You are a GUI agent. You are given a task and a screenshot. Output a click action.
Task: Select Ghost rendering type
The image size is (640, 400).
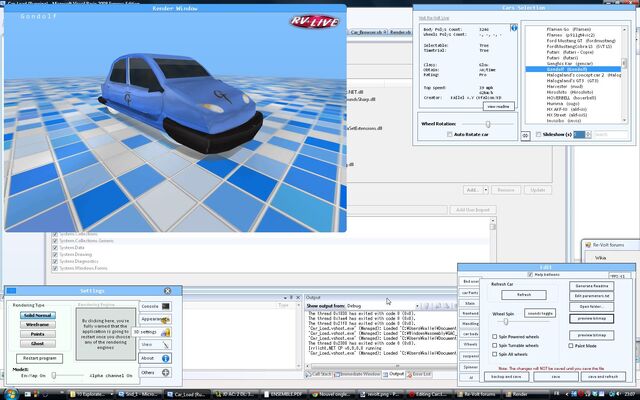tap(38, 344)
